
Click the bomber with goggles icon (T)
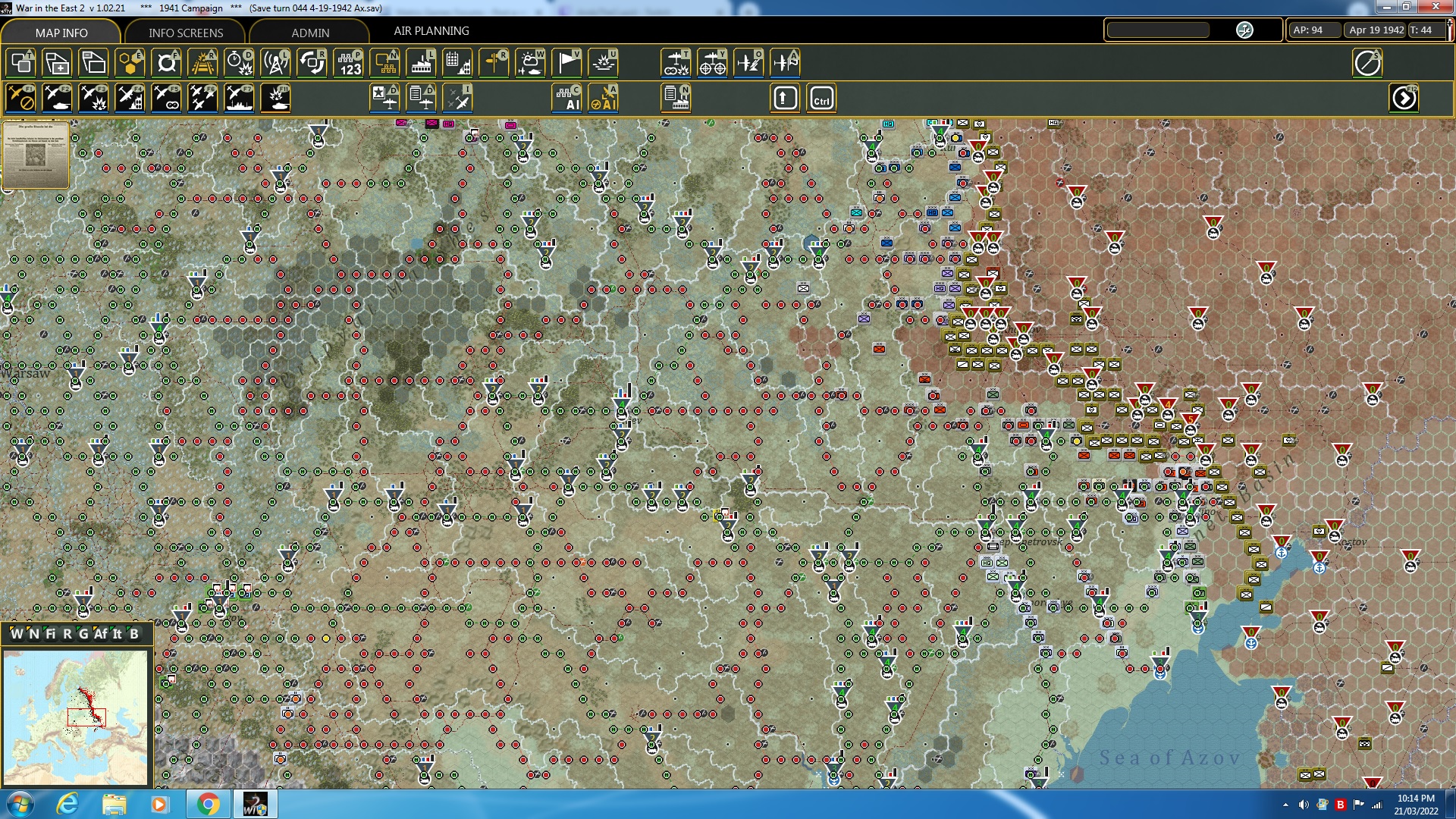[x=676, y=63]
